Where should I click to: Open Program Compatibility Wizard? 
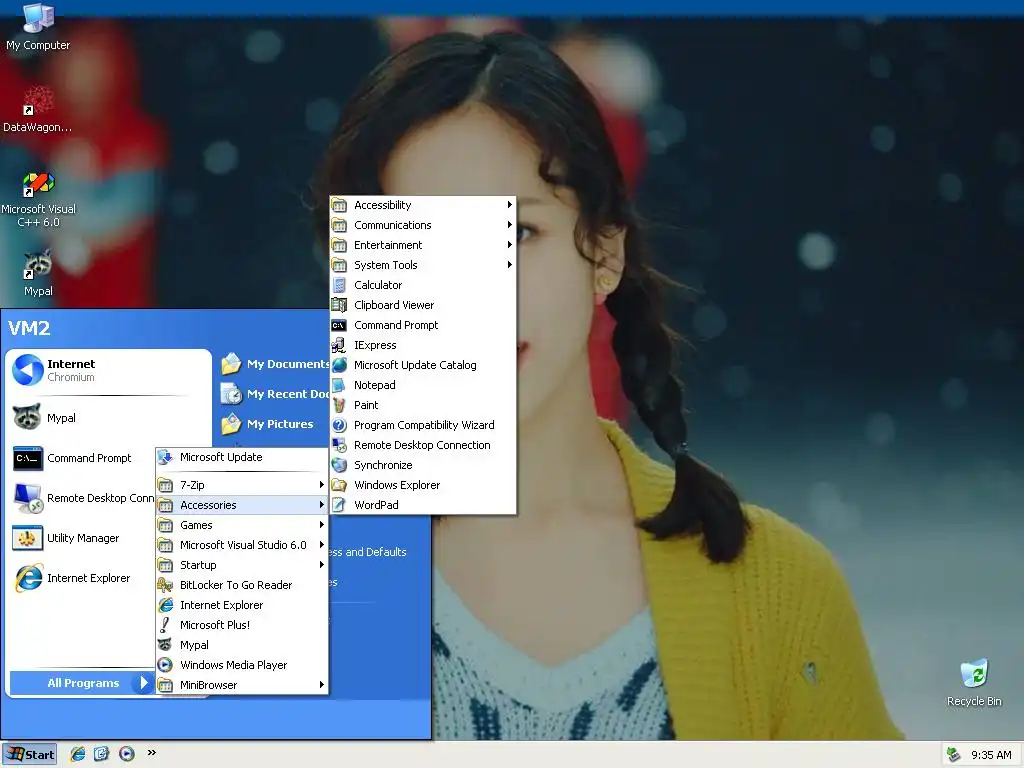[423, 425]
